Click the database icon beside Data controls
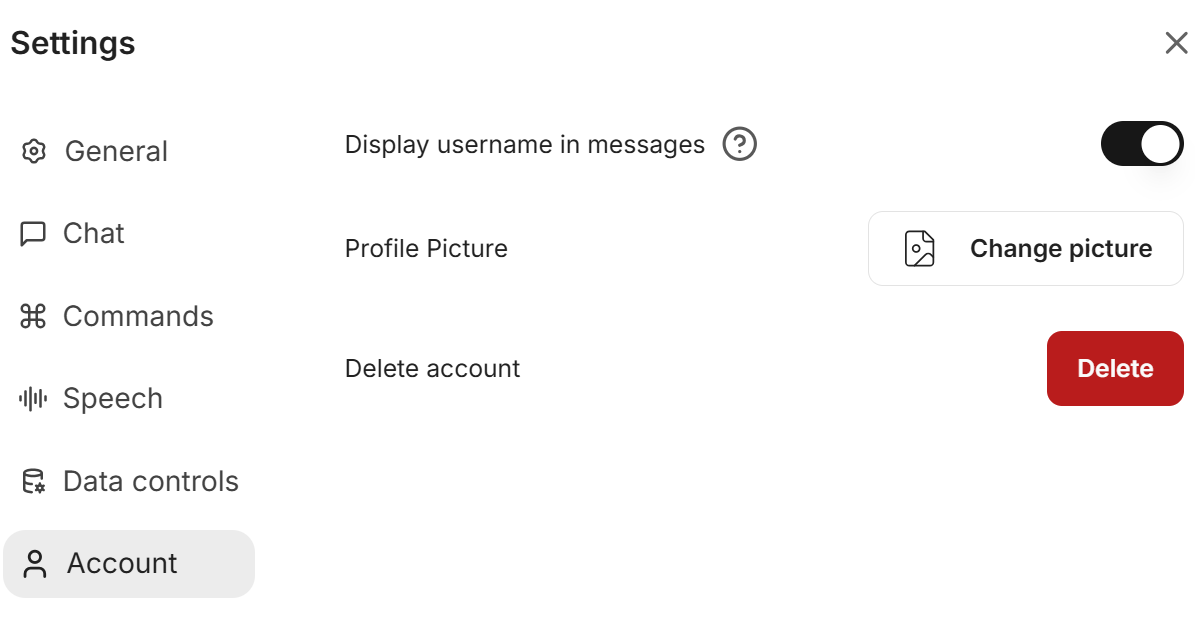 coord(34,482)
